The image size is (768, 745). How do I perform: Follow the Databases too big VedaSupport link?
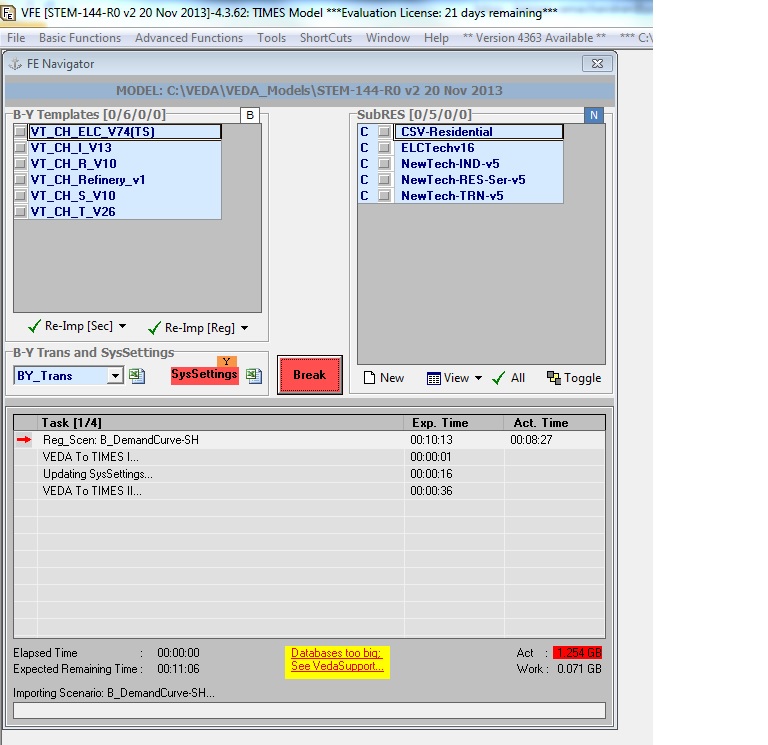click(x=336, y=660)
